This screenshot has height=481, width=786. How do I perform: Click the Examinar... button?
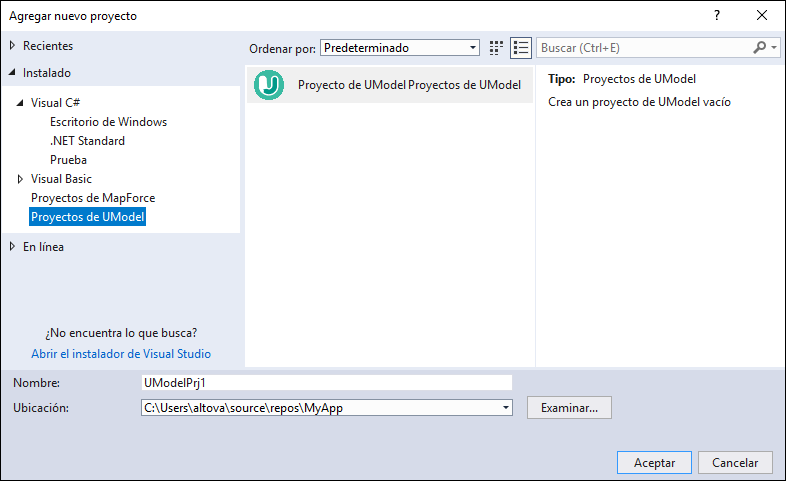tap(569, 408)
